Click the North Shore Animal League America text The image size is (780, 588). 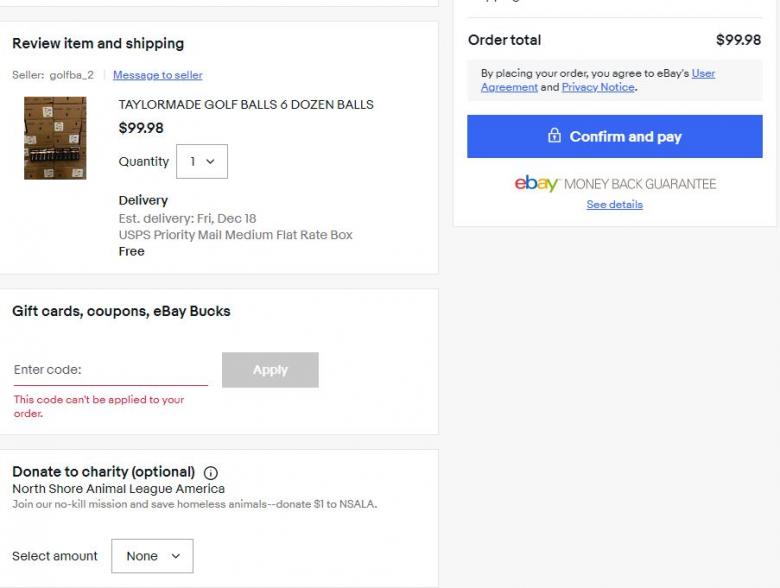(118, 489)
